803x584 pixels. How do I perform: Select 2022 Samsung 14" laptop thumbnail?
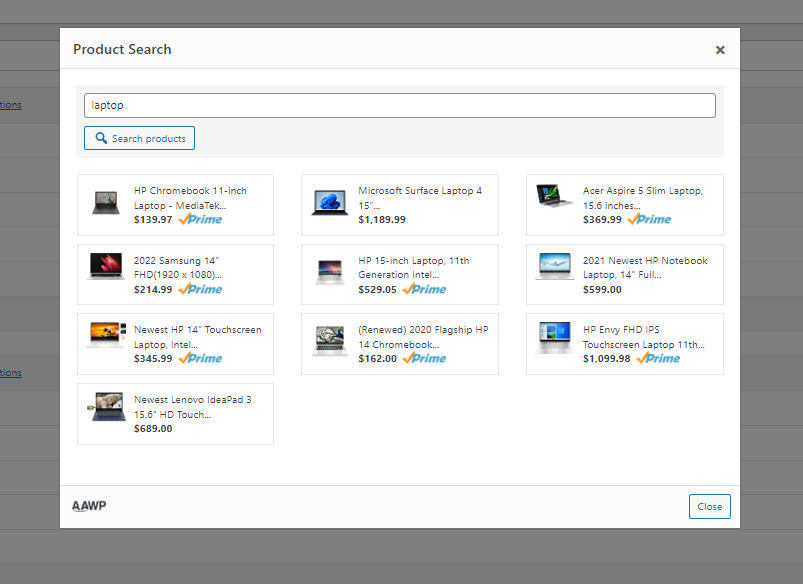click(107, 266)
